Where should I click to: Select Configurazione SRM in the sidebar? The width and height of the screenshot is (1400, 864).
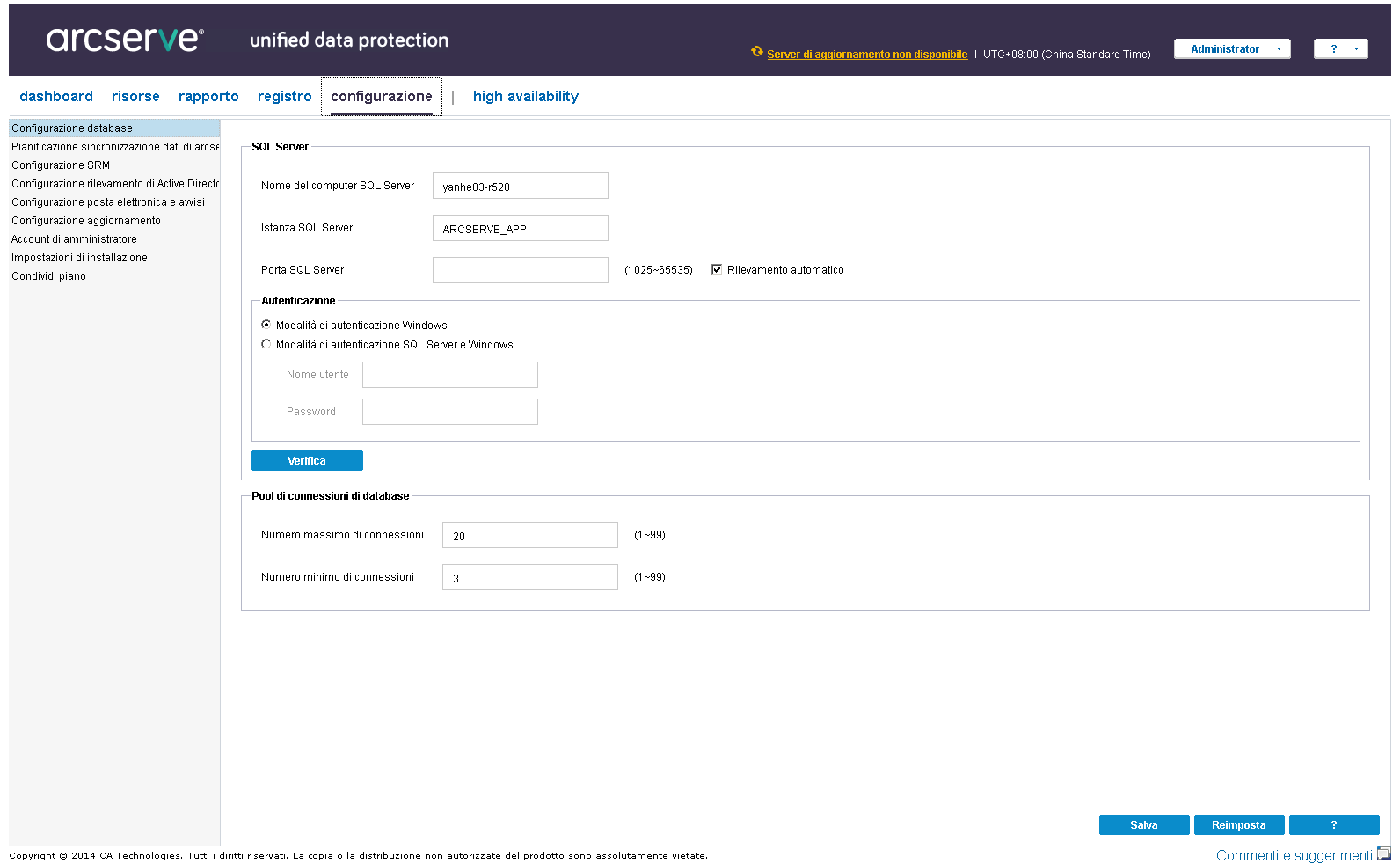pos(61,165)
